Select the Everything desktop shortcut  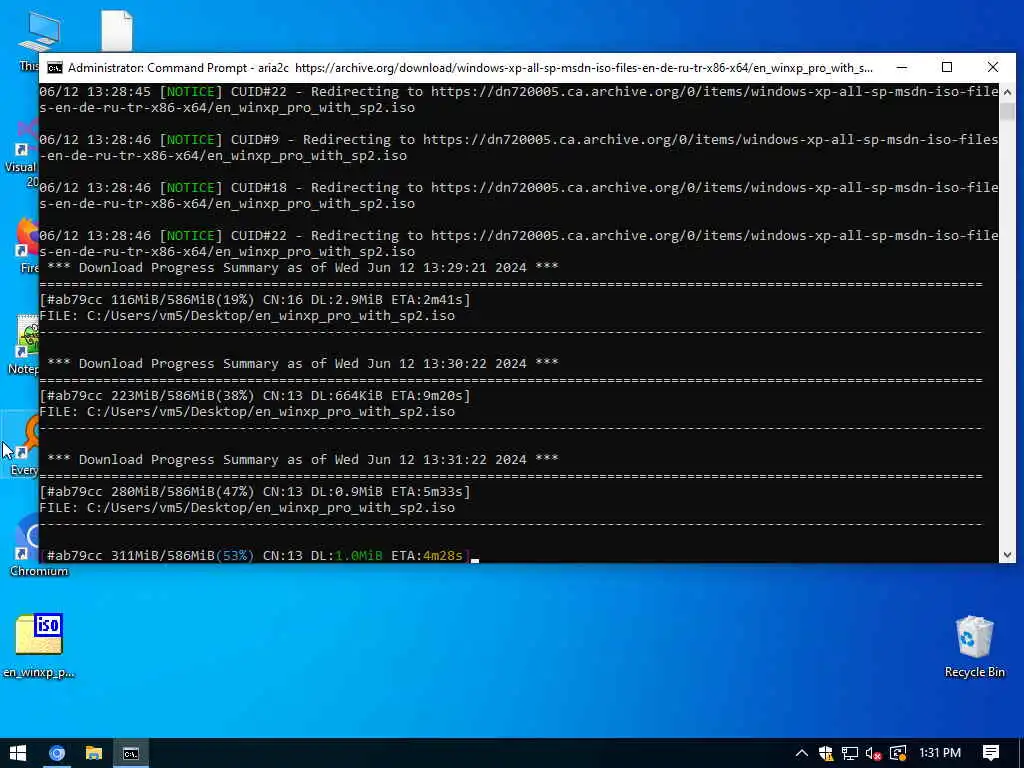tap(20, 444)
